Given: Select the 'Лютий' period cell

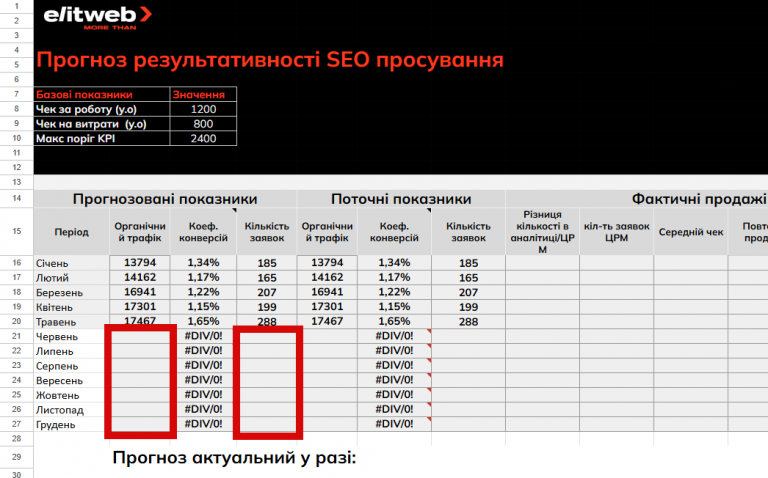Looking at the screenshot, I should coord(72,277).
